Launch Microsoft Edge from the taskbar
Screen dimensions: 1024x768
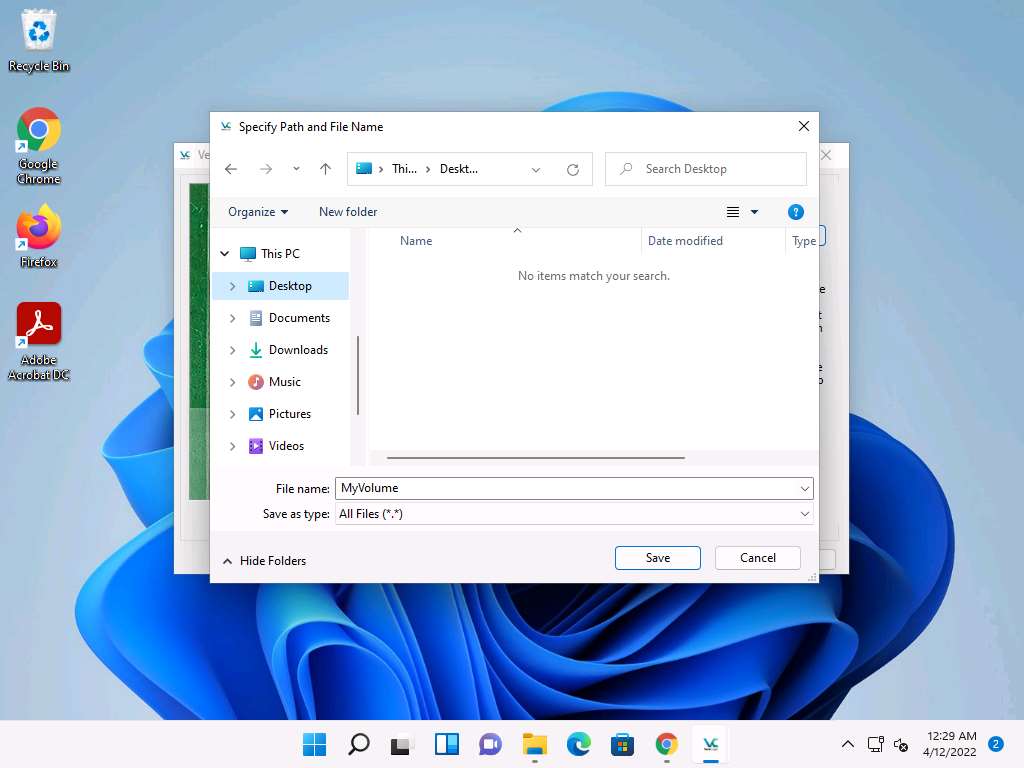click(x=579, y=744)
